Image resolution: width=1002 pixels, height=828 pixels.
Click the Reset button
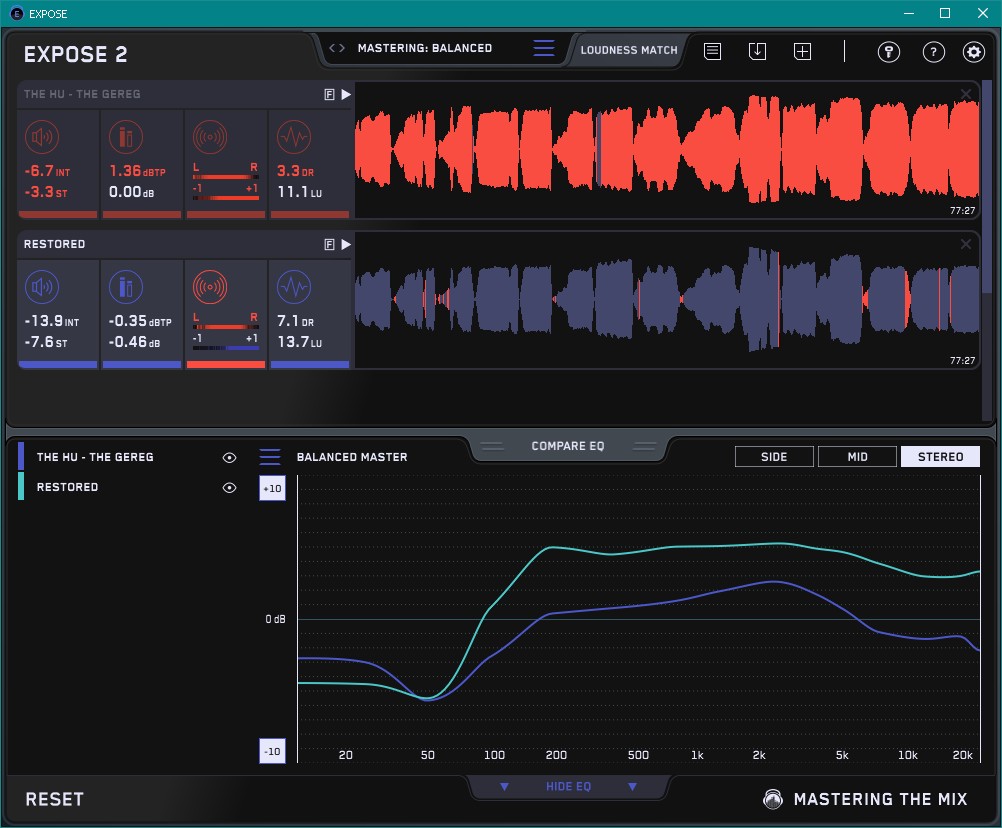[55, 799]
